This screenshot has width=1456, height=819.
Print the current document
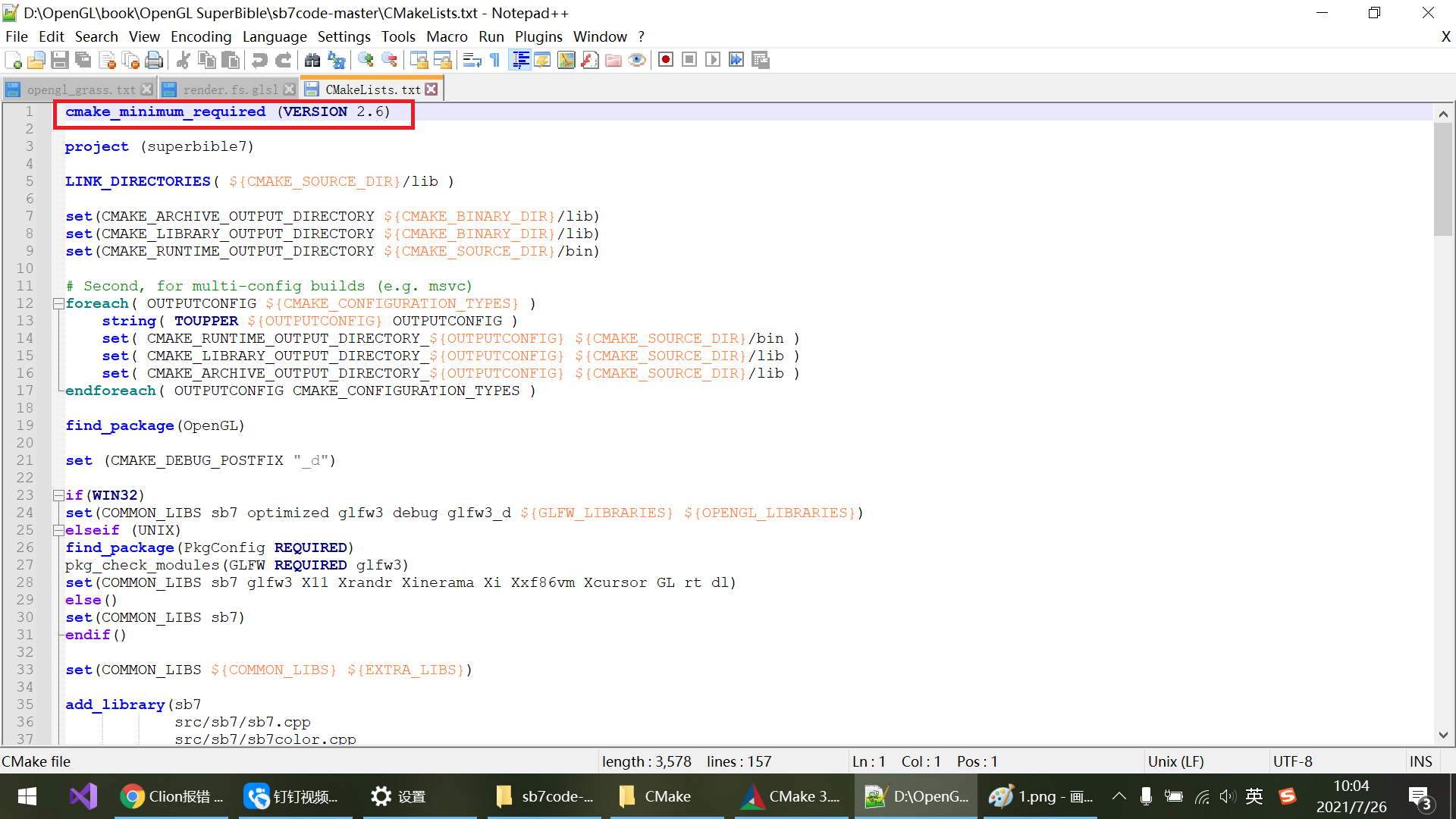click(x=154, y=60)
